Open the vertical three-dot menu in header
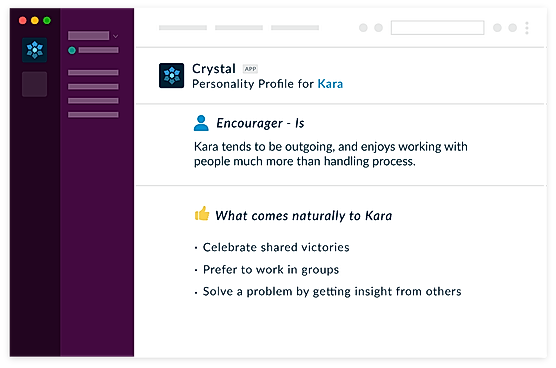The image size is (556, 368). coord(527,28)
